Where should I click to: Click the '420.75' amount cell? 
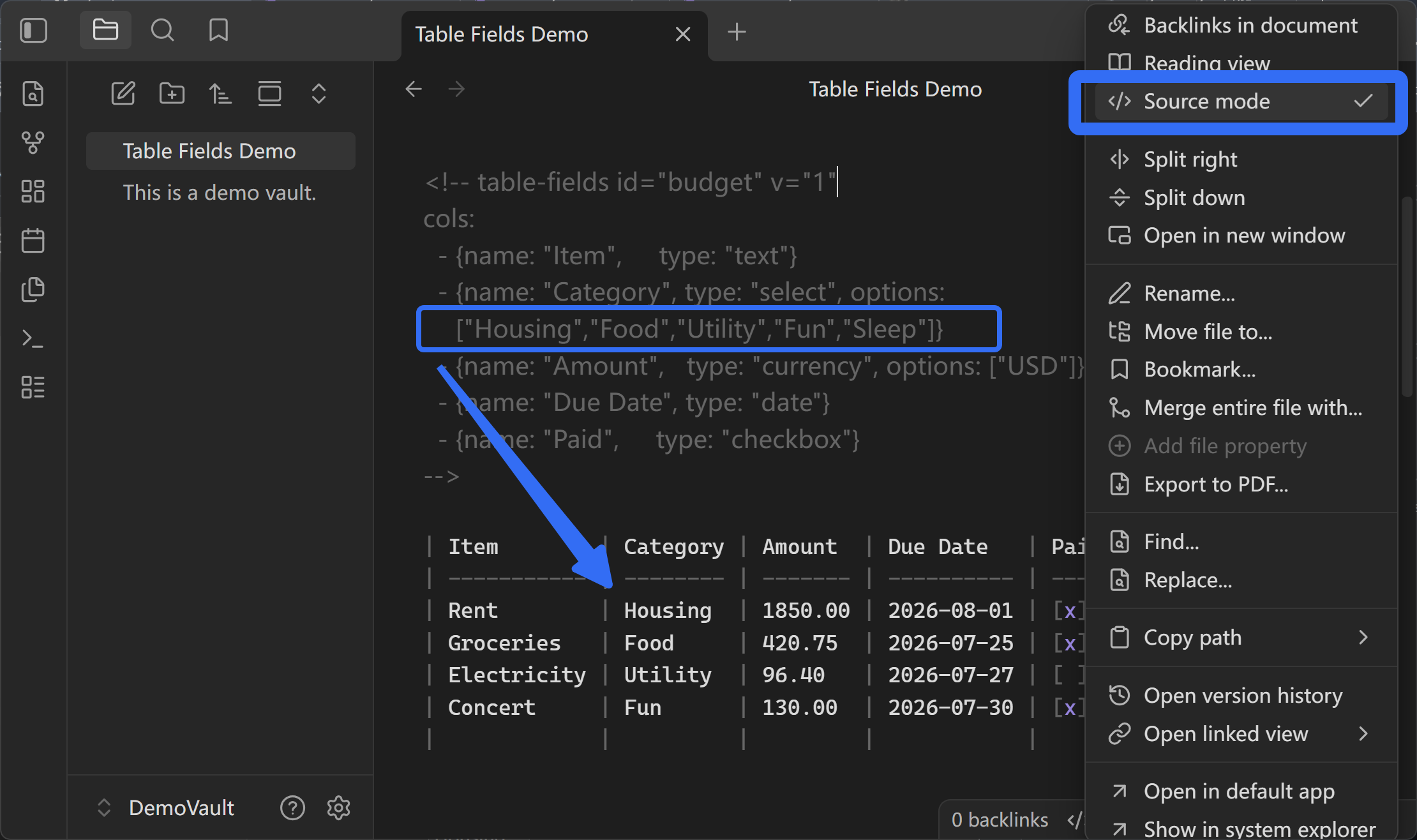[800, 643]
